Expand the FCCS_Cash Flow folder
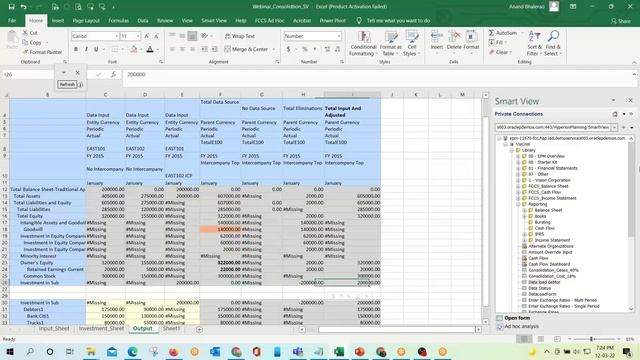 click(x=518, y=192)
